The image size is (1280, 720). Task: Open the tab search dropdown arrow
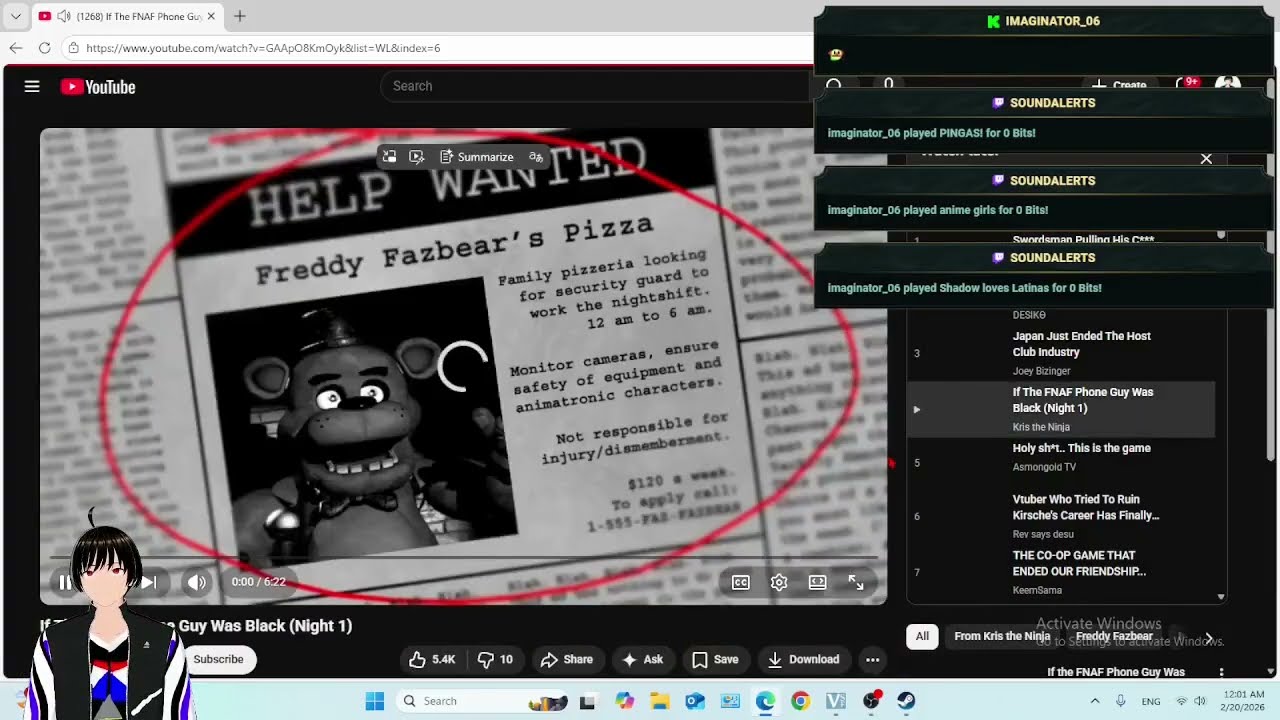pos(15,16)
